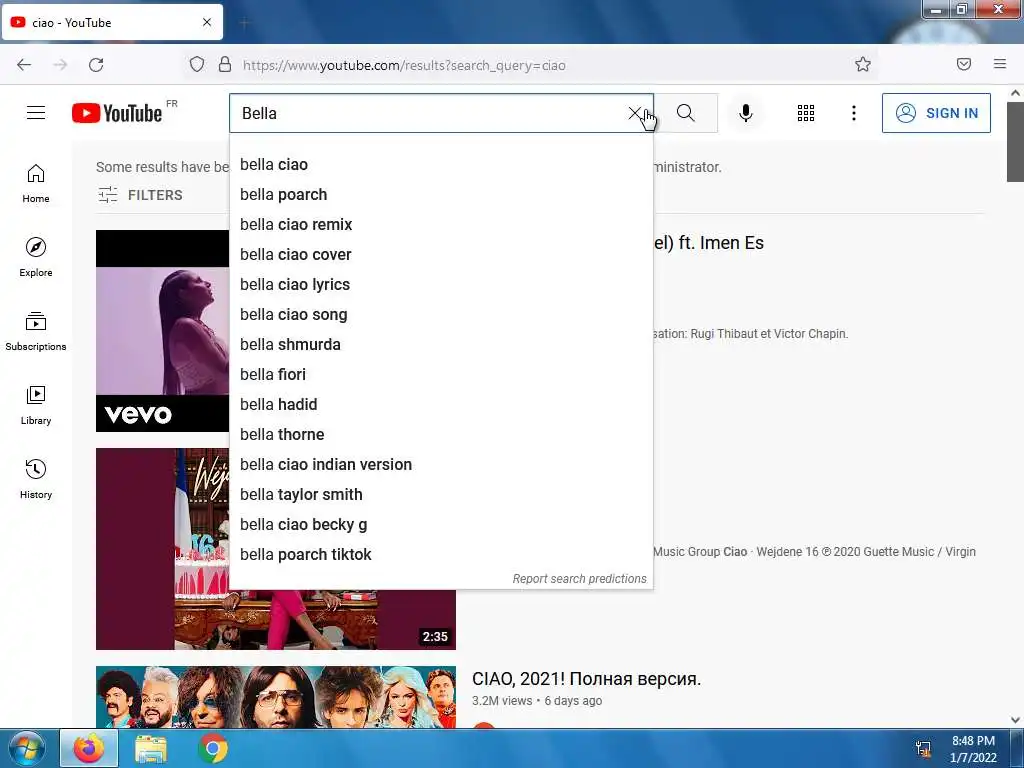1024x768 pixels.
Task: Select suggestion 'bella ciao cover'
Action: point(441,255)
